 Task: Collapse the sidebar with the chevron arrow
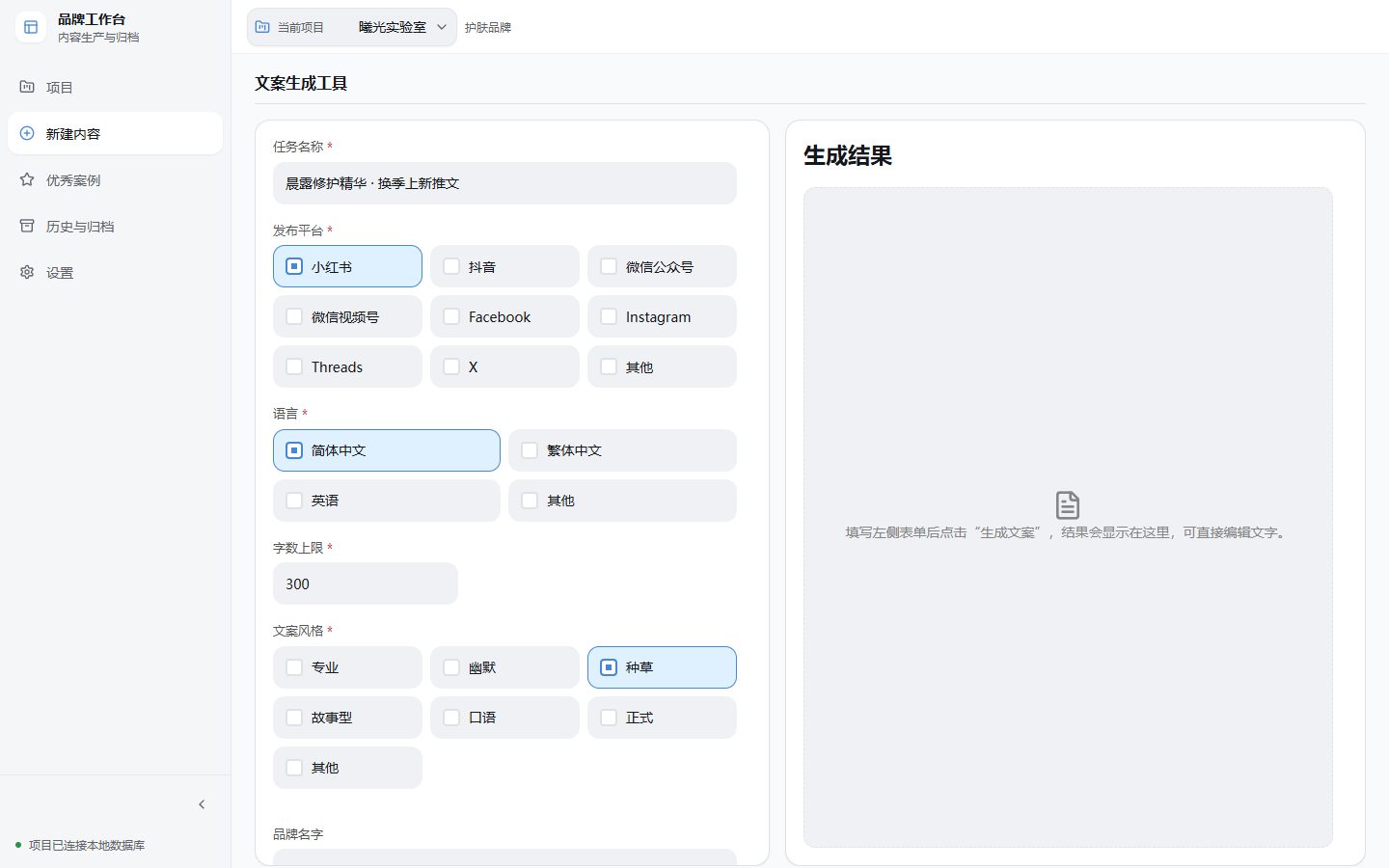202,804
